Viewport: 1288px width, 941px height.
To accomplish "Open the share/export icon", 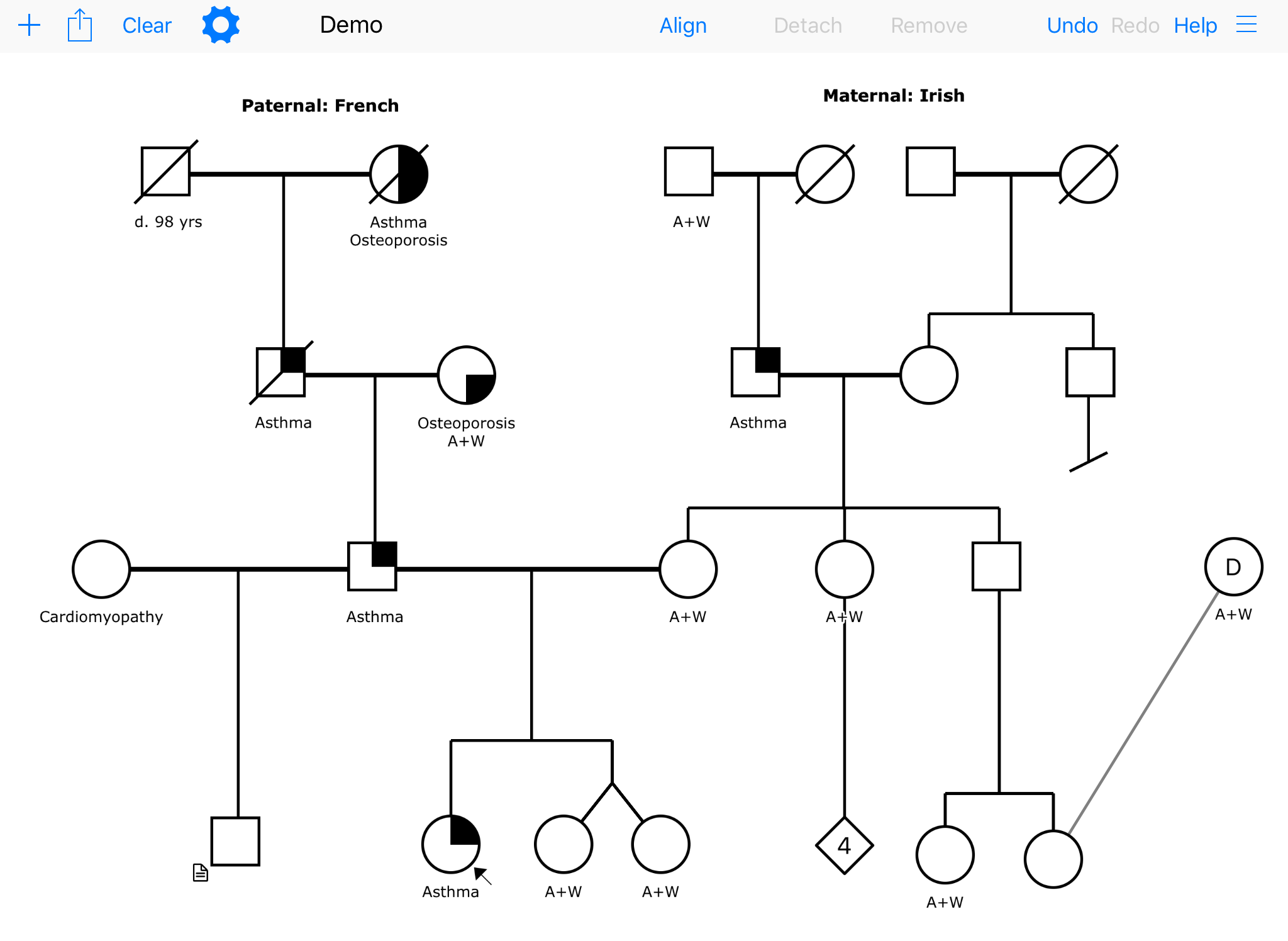I will tap(80, 26).
